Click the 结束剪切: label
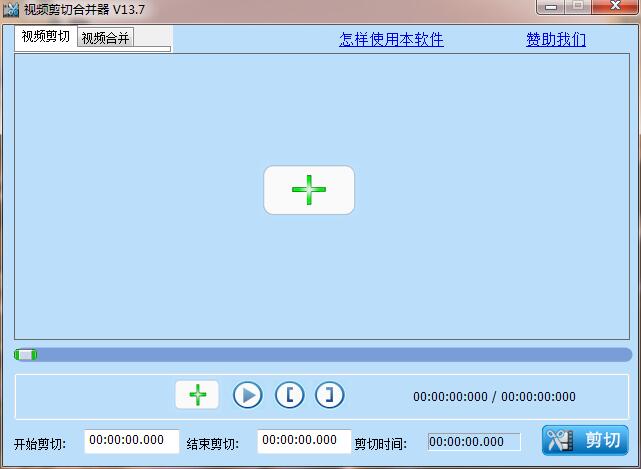The width and height of the screenshot is (641, 469). coord(213,444)
